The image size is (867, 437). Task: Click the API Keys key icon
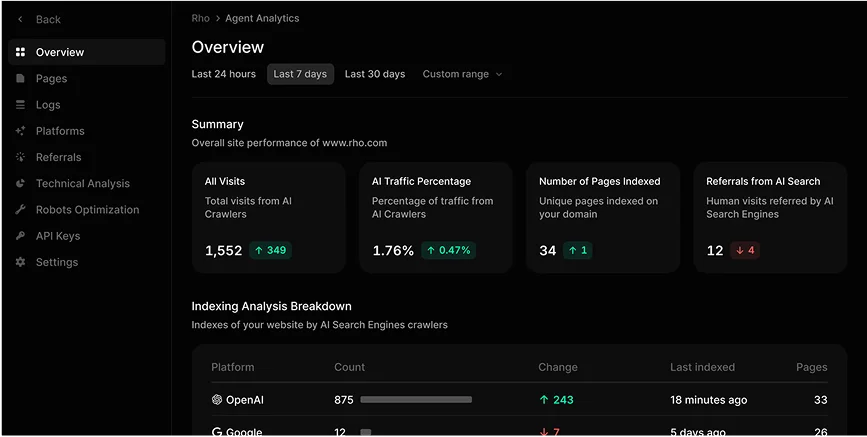coord(20,236)
